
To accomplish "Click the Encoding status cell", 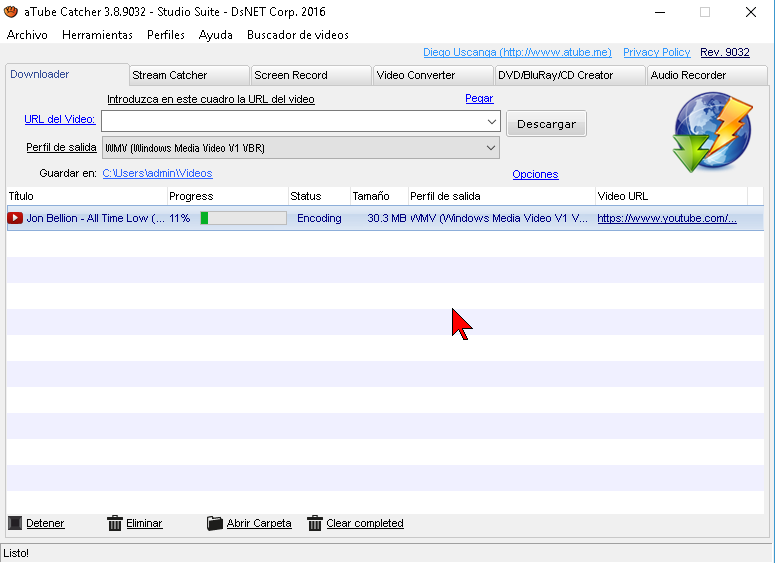I will [319, 218].
